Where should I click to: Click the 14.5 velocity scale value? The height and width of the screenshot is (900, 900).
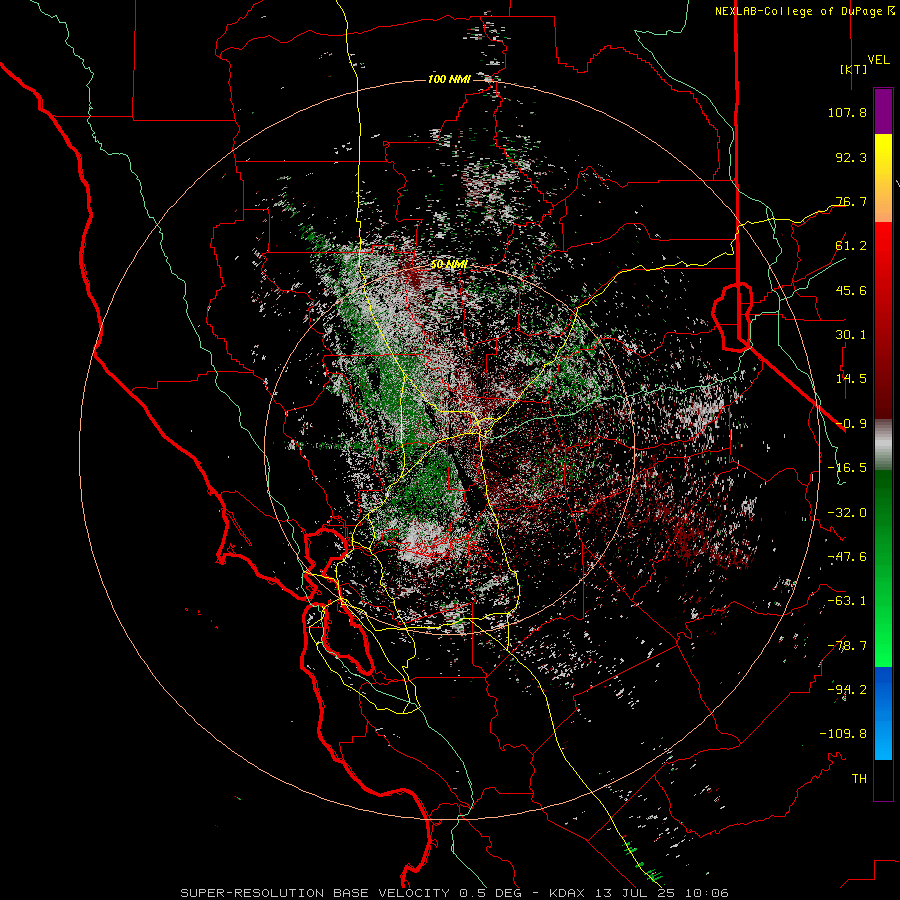tap(851, 379)
